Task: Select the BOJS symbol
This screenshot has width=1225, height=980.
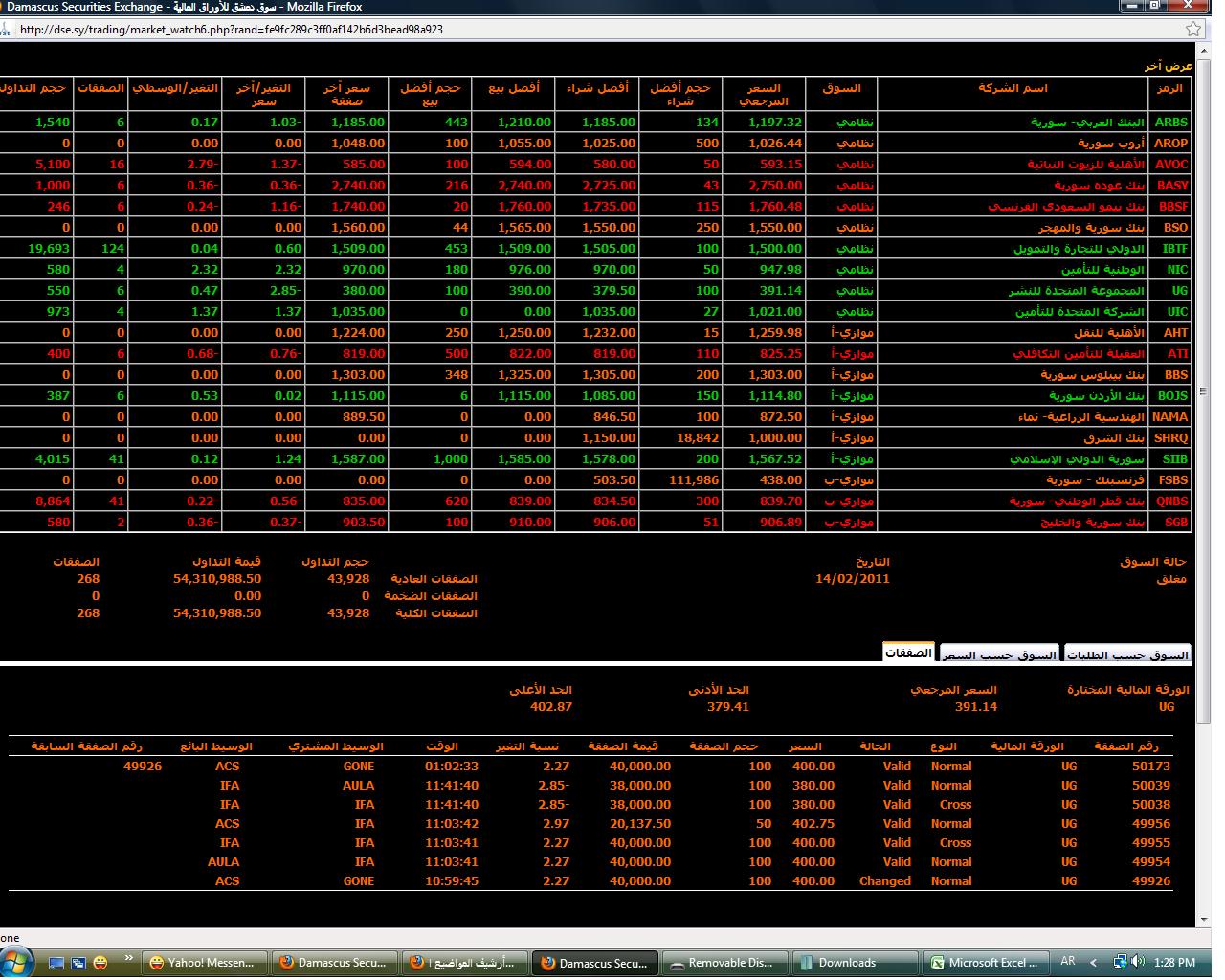Action: coord(1172,396)
